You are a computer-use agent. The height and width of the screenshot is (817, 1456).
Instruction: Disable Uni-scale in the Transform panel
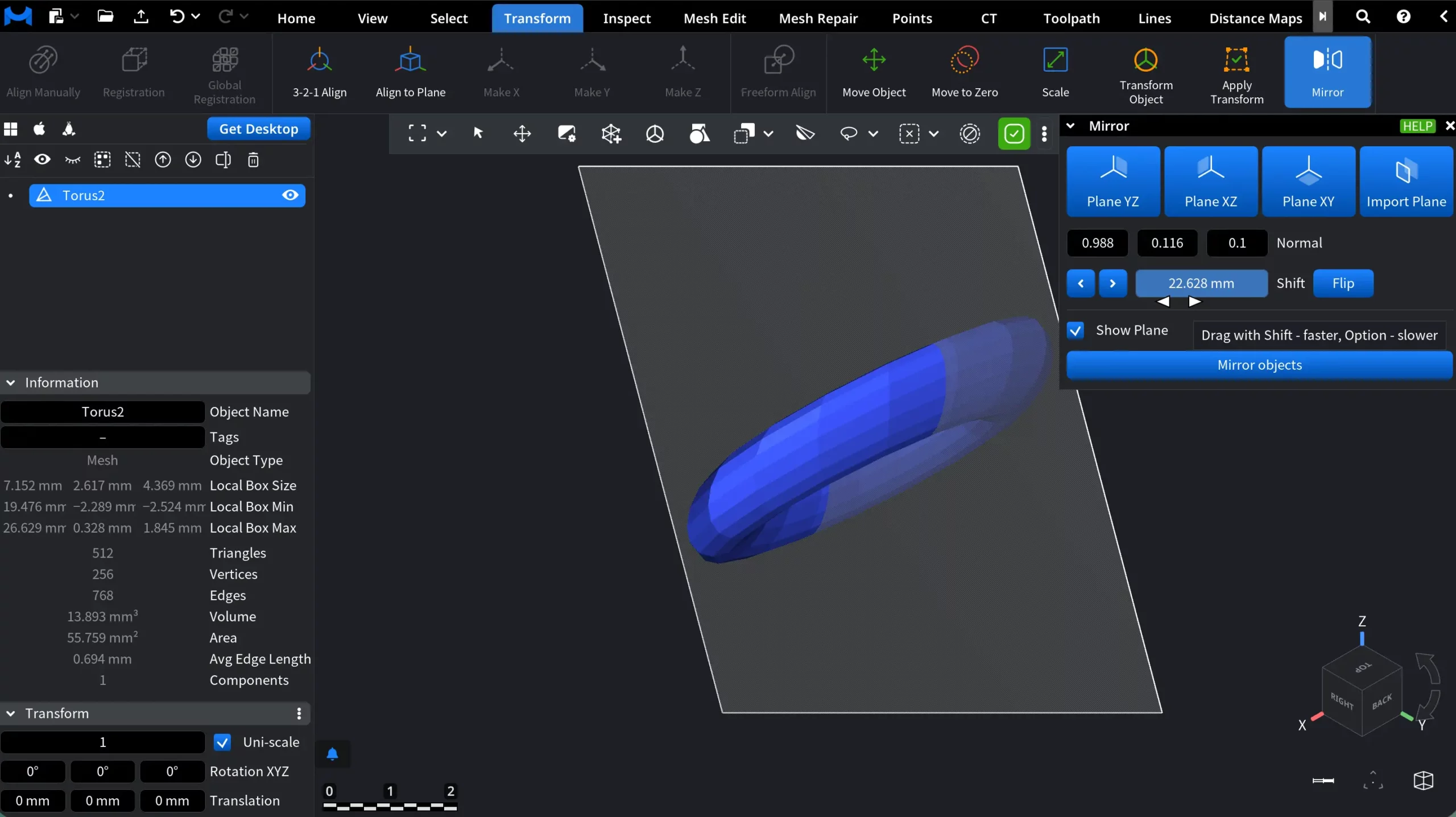click(222, 742)
